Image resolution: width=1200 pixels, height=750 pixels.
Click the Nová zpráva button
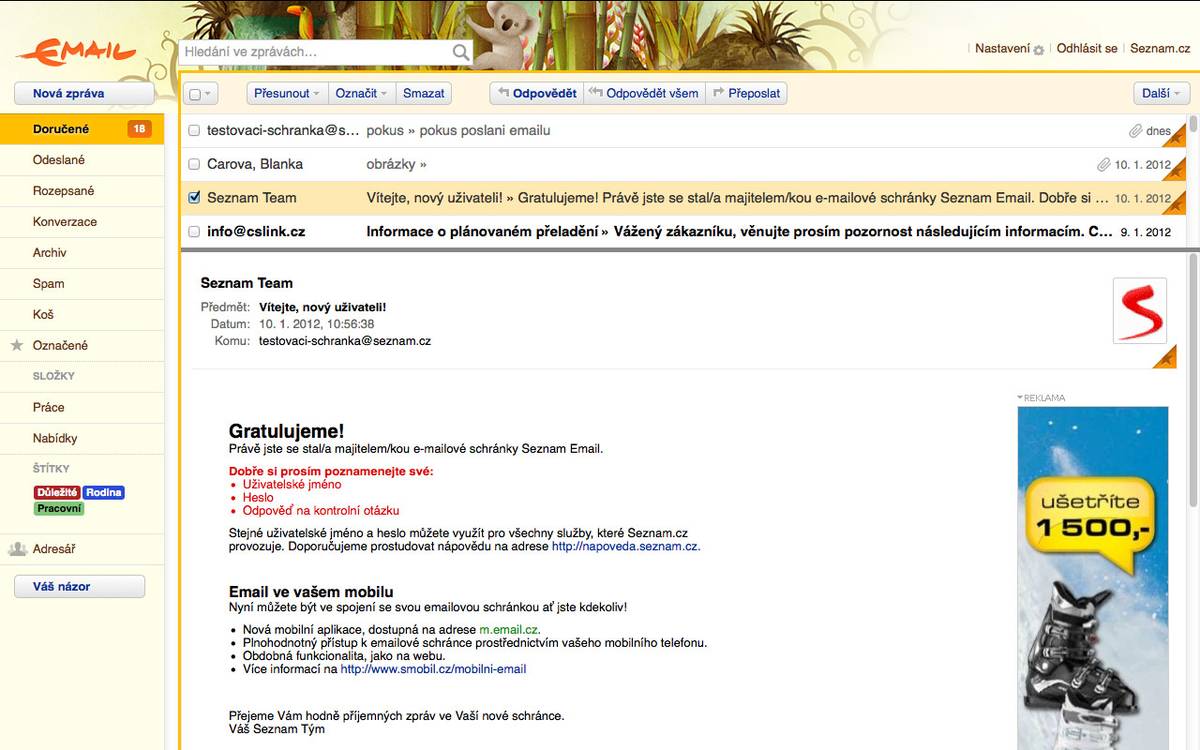(x=84, y=93)
